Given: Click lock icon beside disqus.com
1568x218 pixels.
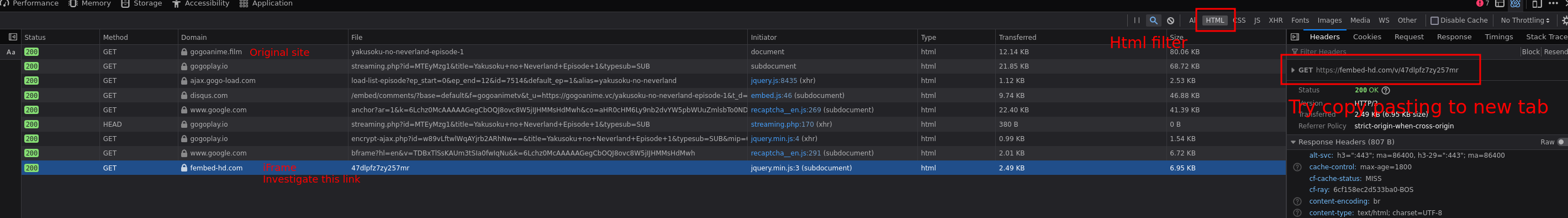Looking at the screenshot, I should click(x=184, y=96).
